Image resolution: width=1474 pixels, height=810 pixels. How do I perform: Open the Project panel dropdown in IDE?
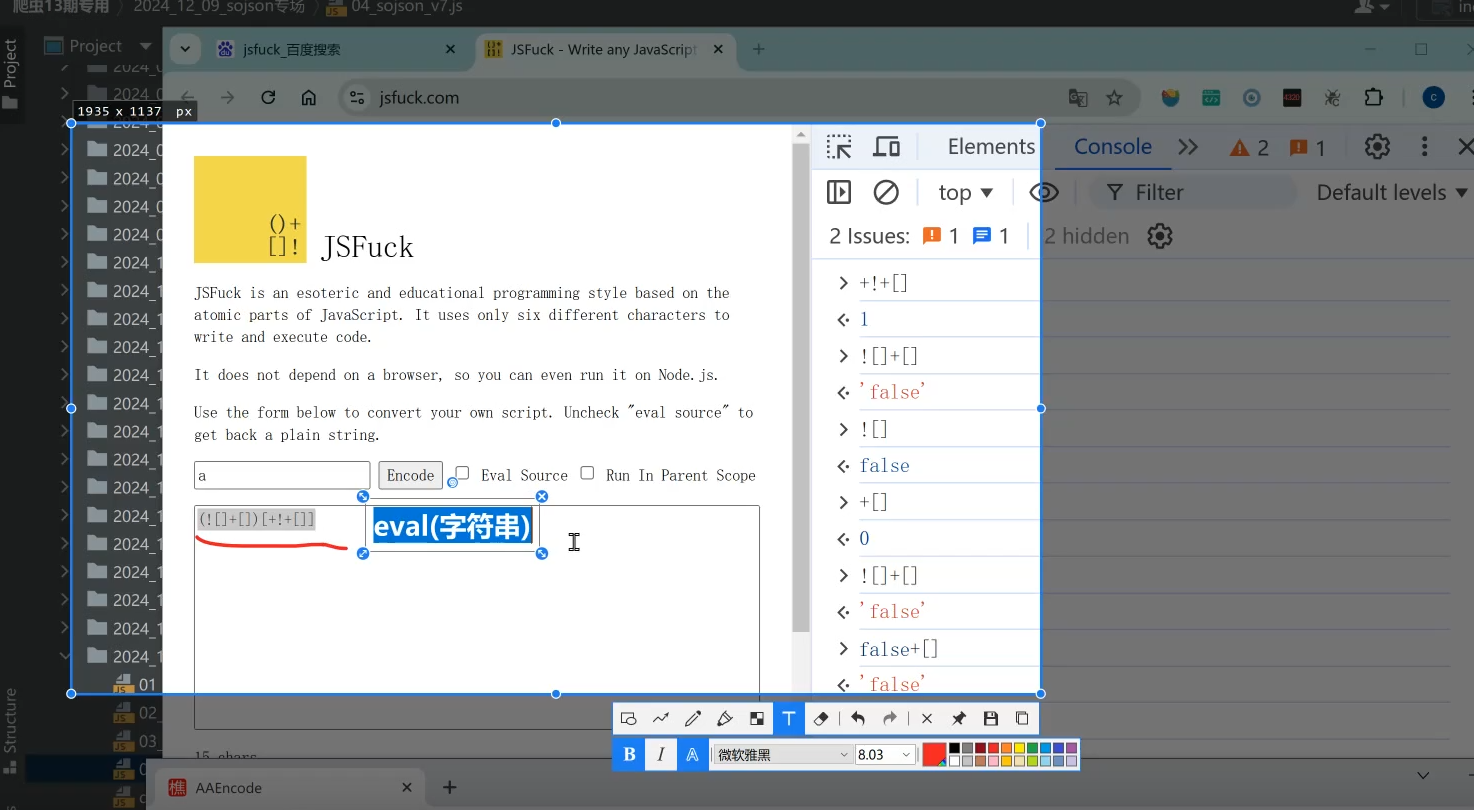[146, 46]
